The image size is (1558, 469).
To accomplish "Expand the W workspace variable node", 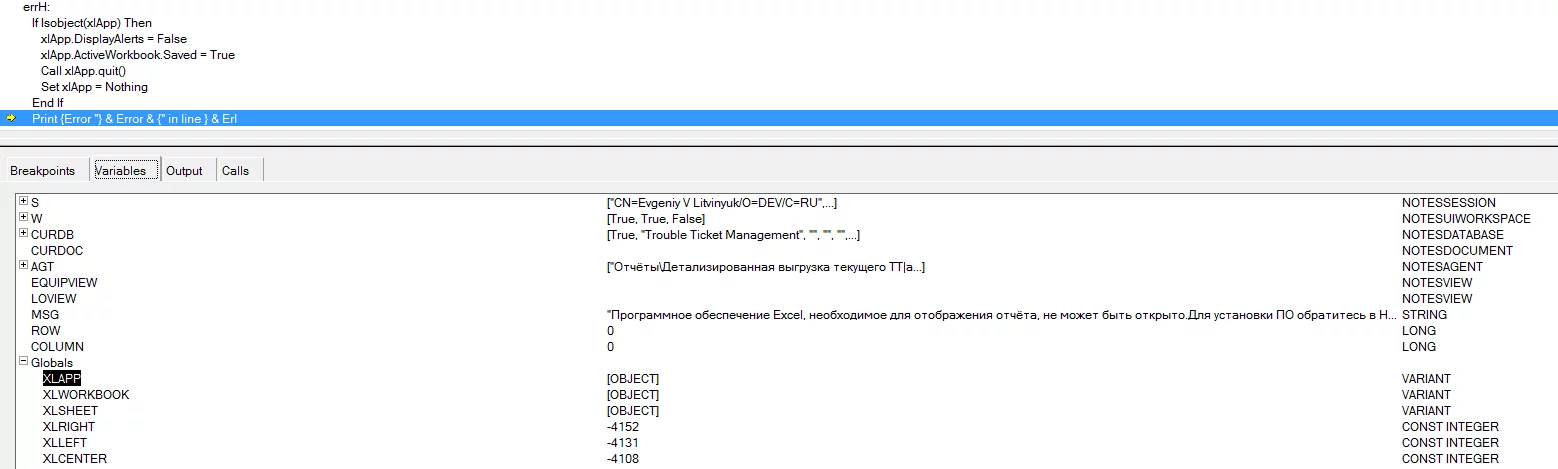I will tap(24, 218).
